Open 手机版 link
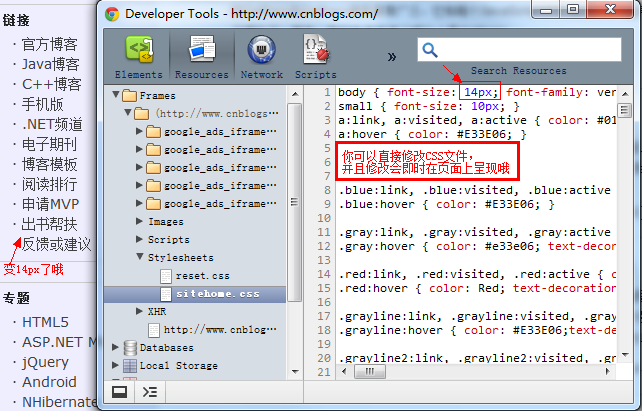The height and width of the screenshot is (411, 642). pyautogui.click(x=43, y=104)
